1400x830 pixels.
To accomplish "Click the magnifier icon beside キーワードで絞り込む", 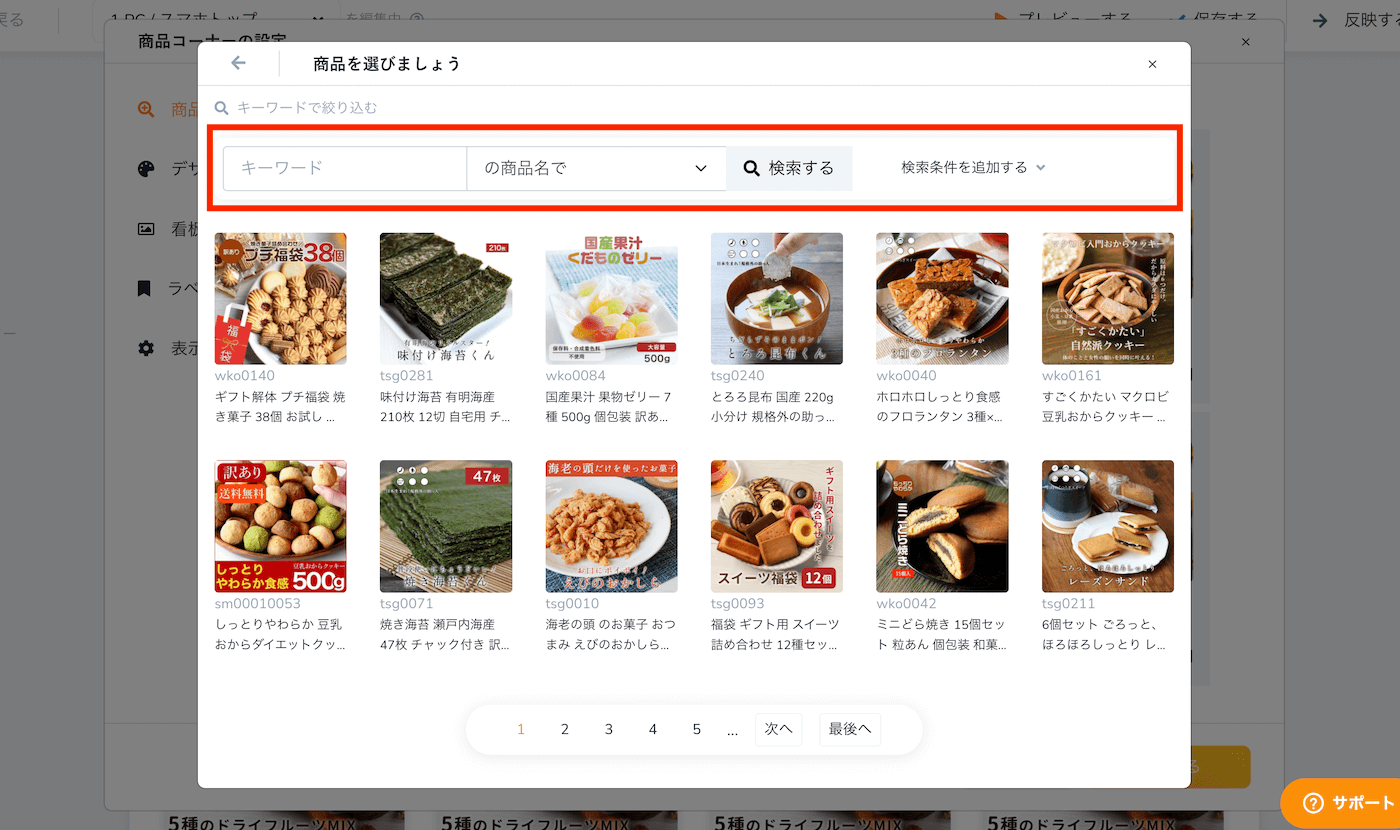I will tap(221, 108).
